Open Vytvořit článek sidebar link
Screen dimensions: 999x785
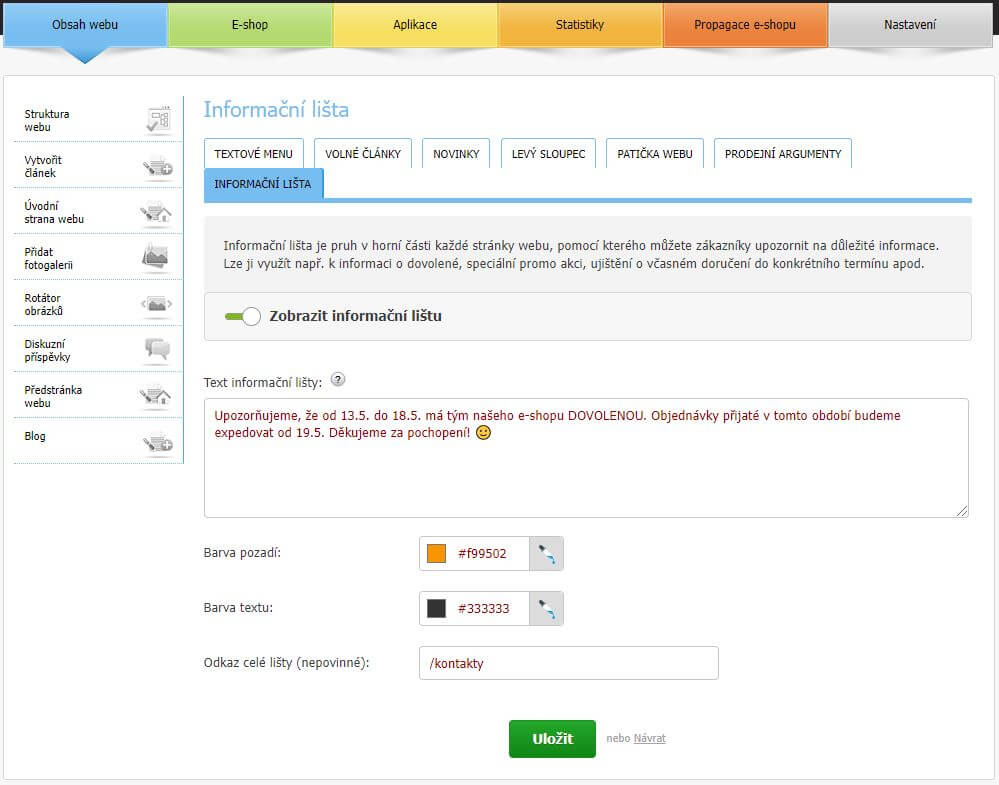coord(43,166)
